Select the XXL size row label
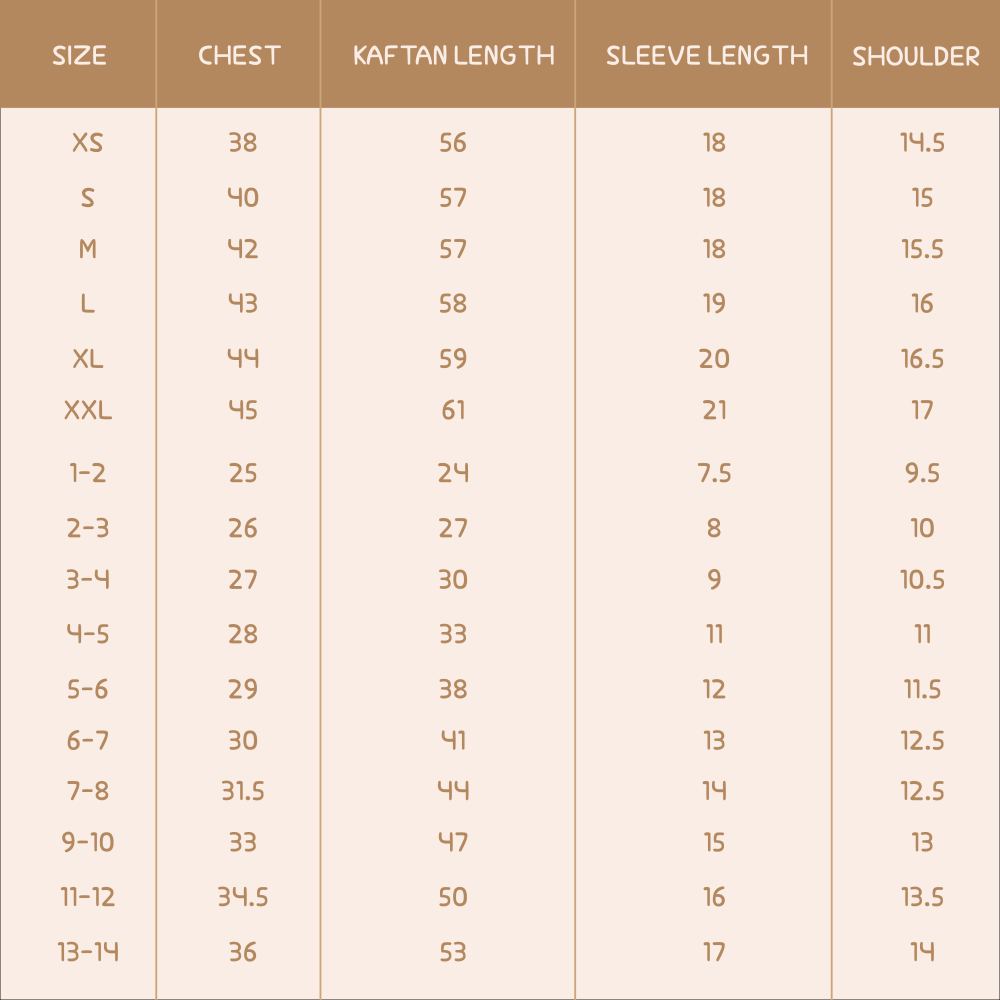 pyautogui.click(x=88, y=410)
